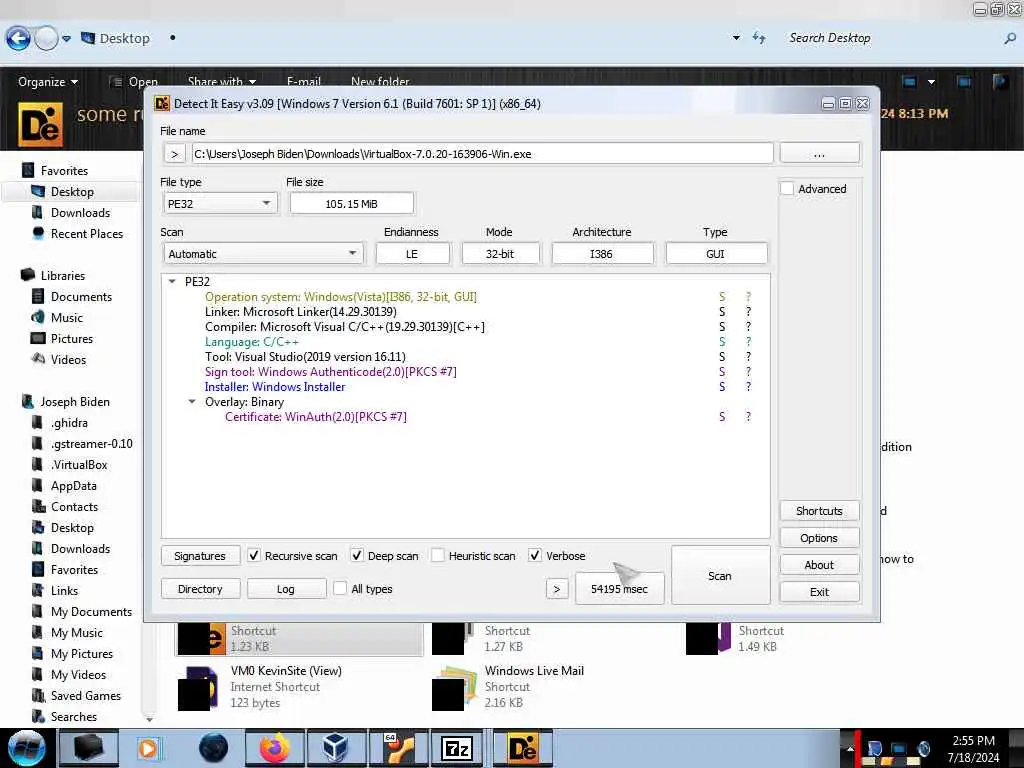
Task: Collapse the PE32 tree node
Action: pyautogui.click(x=172, y=281)
